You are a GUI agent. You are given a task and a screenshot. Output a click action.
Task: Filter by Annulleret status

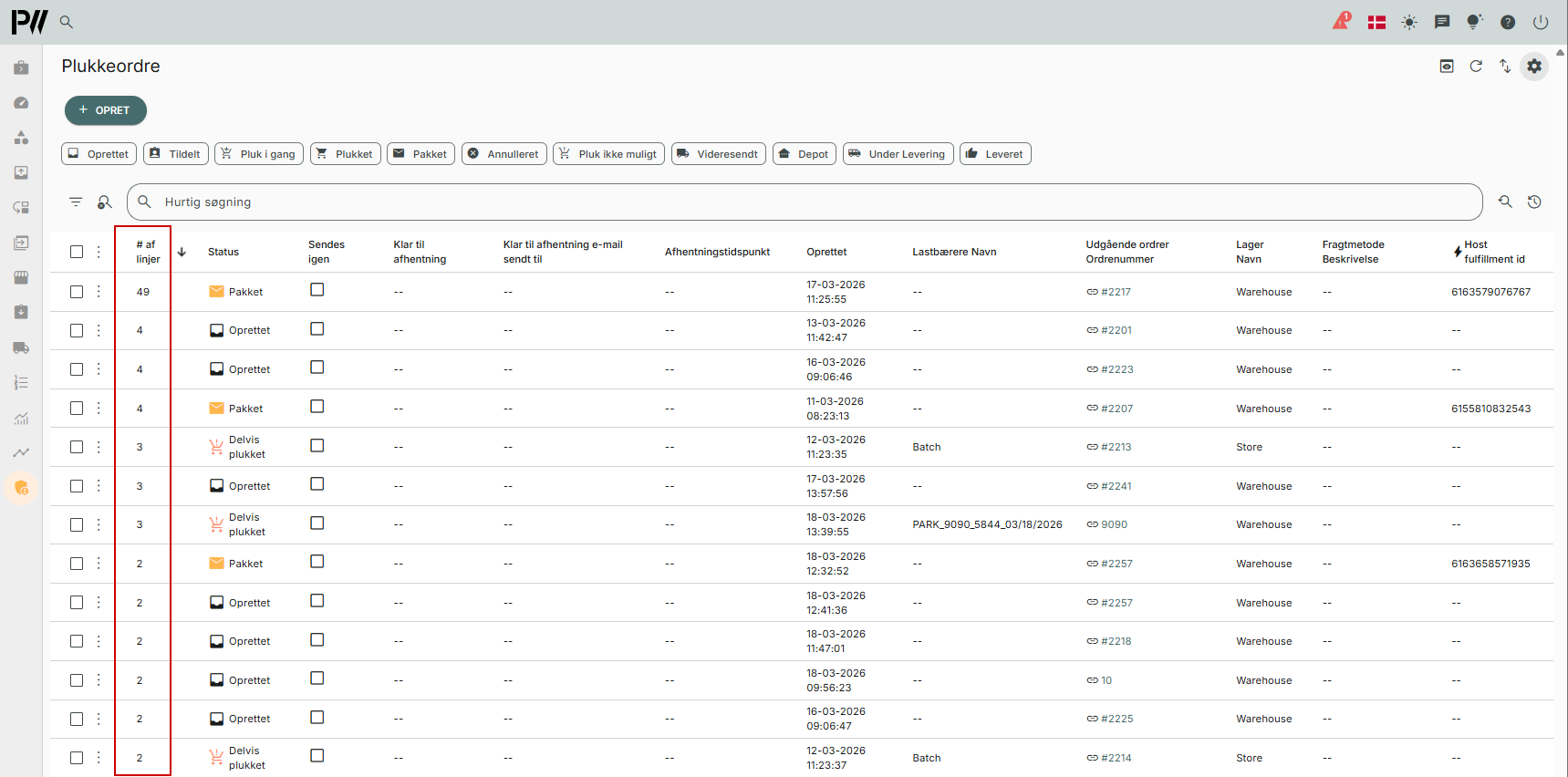coord(504,154)
